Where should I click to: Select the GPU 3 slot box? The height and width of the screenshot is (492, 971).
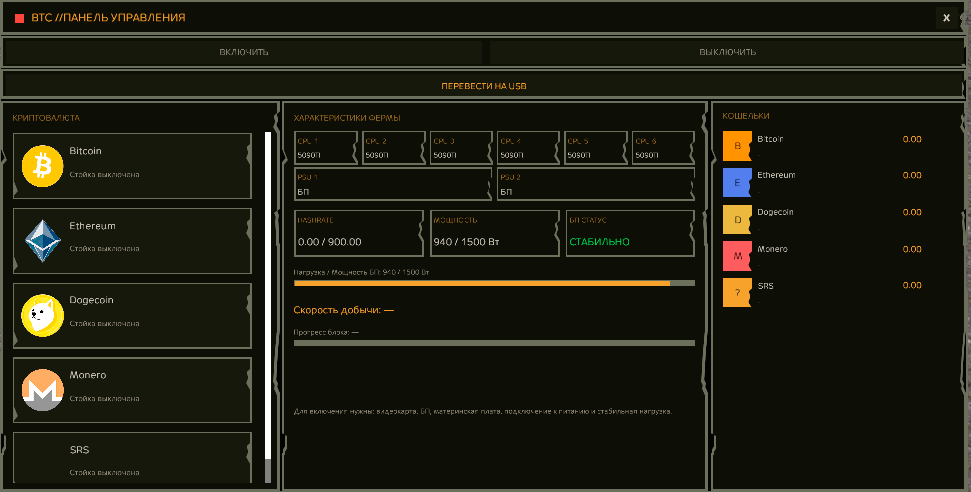tap(461, 147)
